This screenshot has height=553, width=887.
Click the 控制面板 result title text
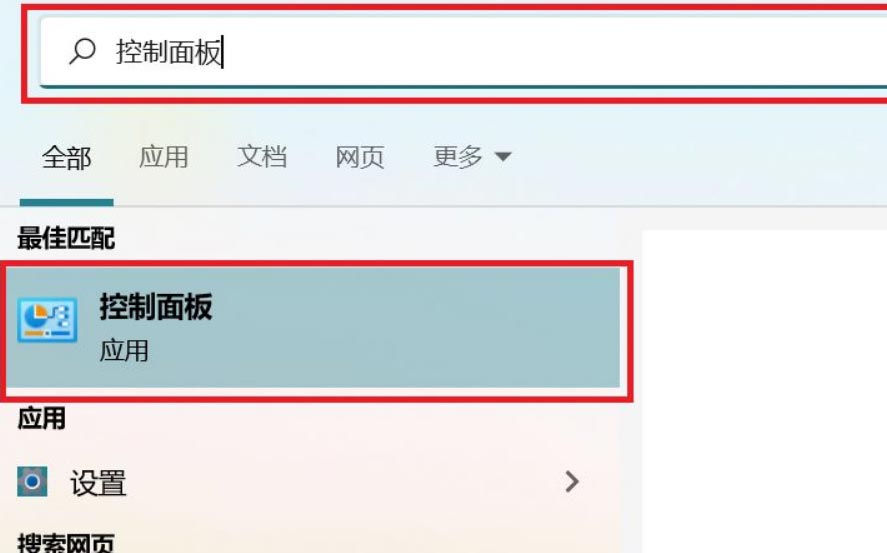(x=156, y=307)
